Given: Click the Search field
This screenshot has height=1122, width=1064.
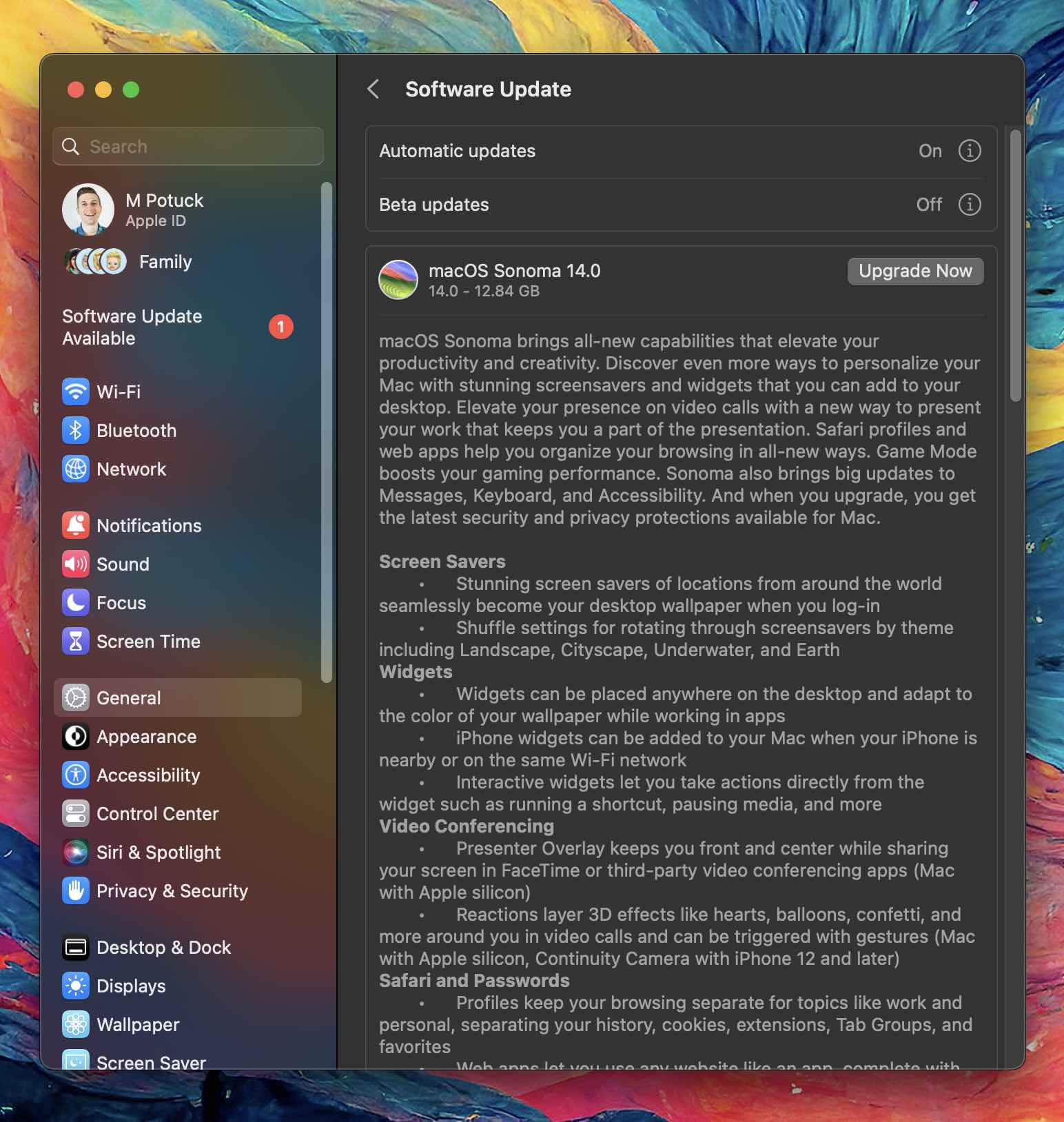Looking at the screenshot, I should point(188,146).
